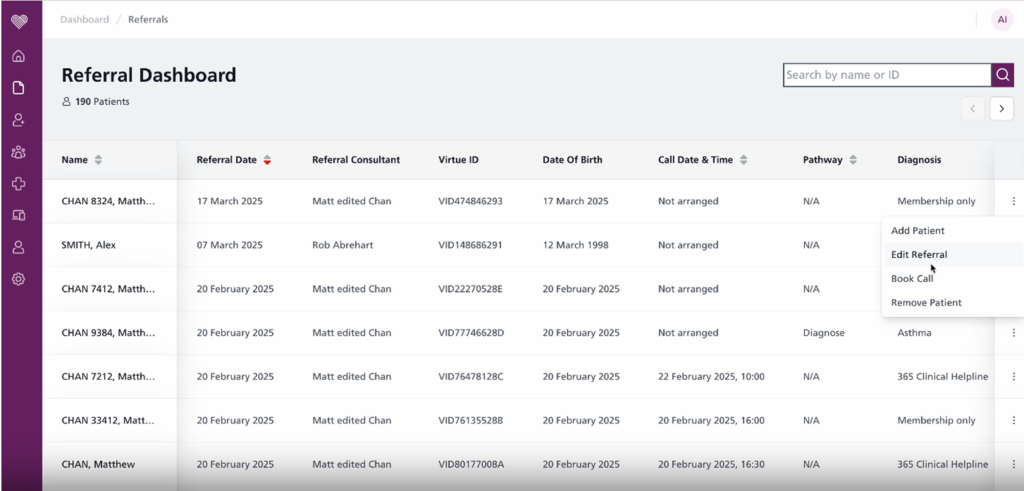The height and width of the screenshot is (491, 1024).
Task: Click the add-person icon in sidebar
Action: [18, 120]
